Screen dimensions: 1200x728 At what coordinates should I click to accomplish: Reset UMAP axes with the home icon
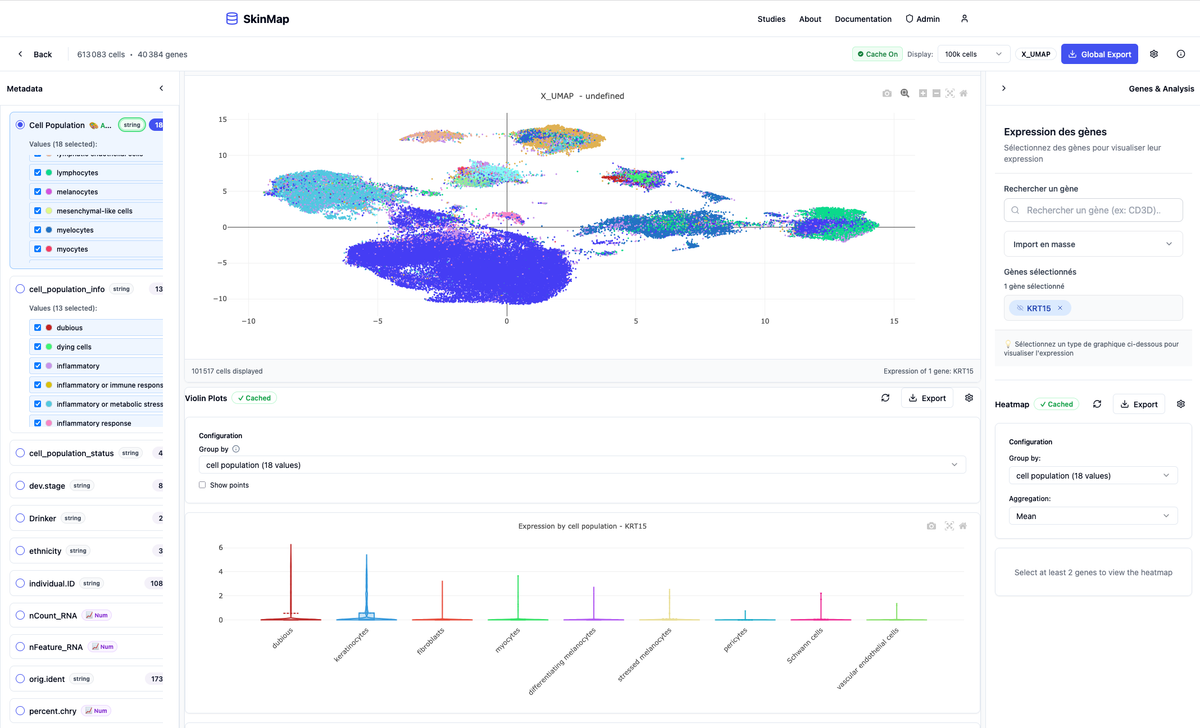(x=962, y=93)
